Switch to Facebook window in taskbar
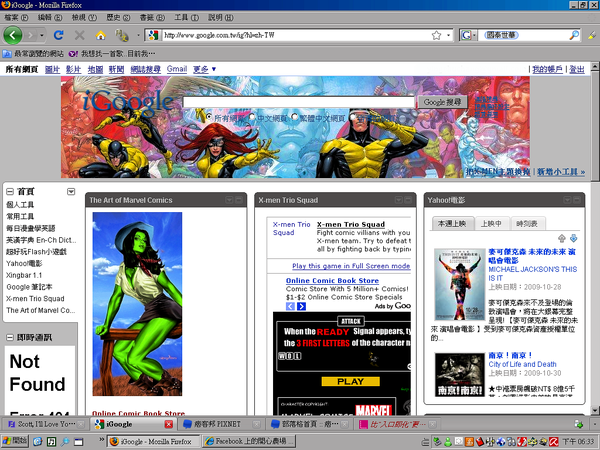This screenshot has width=600, height=450. tap(249, 441)
